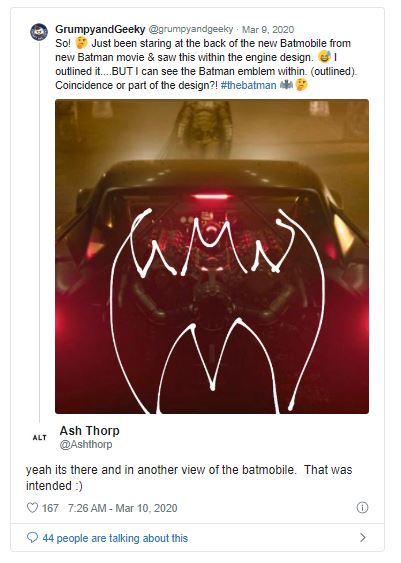Open the Mar 9, 2020 quoted tweet date

click(268, 29)
